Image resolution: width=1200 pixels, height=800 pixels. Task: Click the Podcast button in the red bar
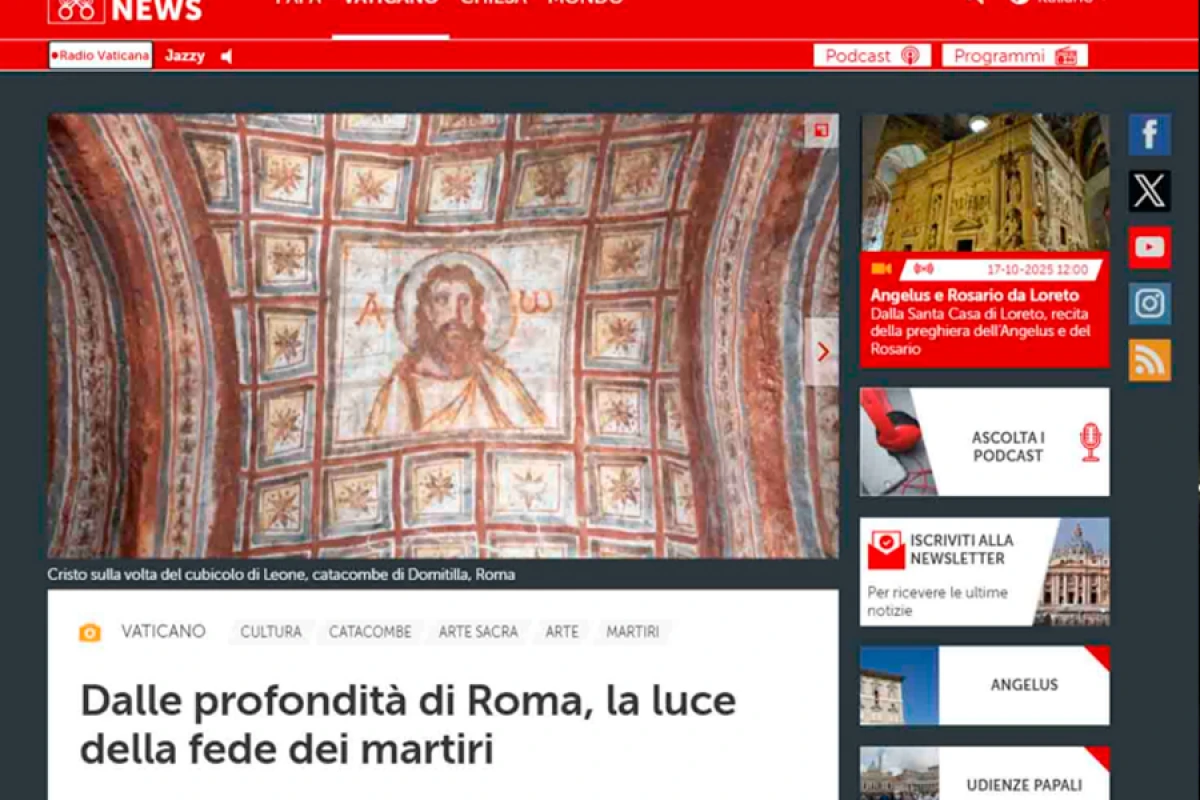(871, 56)
